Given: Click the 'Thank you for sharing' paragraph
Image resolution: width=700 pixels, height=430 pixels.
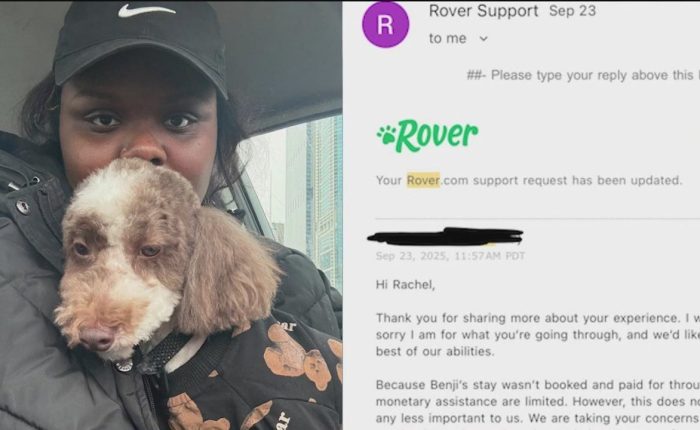Looking at the screenshot, I should point(538,334).
